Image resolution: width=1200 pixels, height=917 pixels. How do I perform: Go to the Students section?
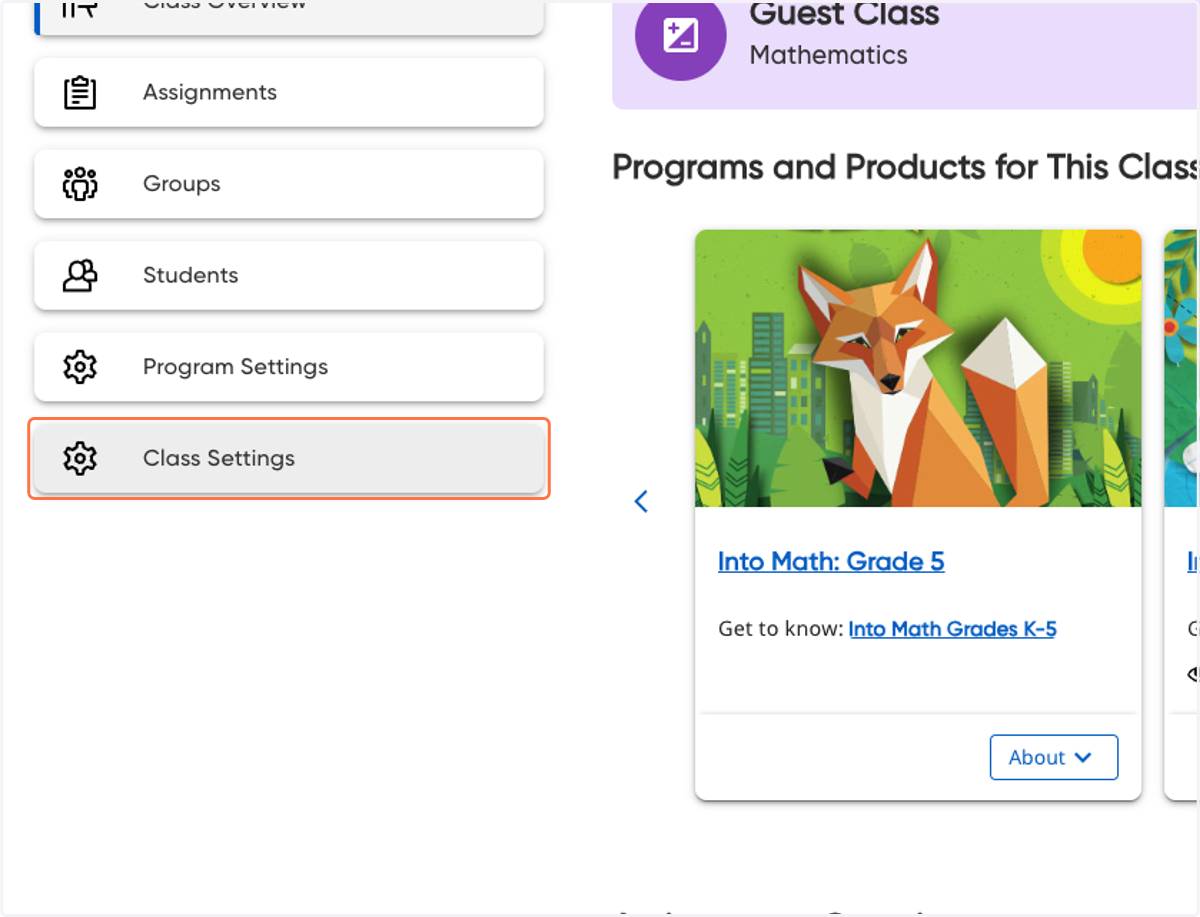tap(289, 275)
